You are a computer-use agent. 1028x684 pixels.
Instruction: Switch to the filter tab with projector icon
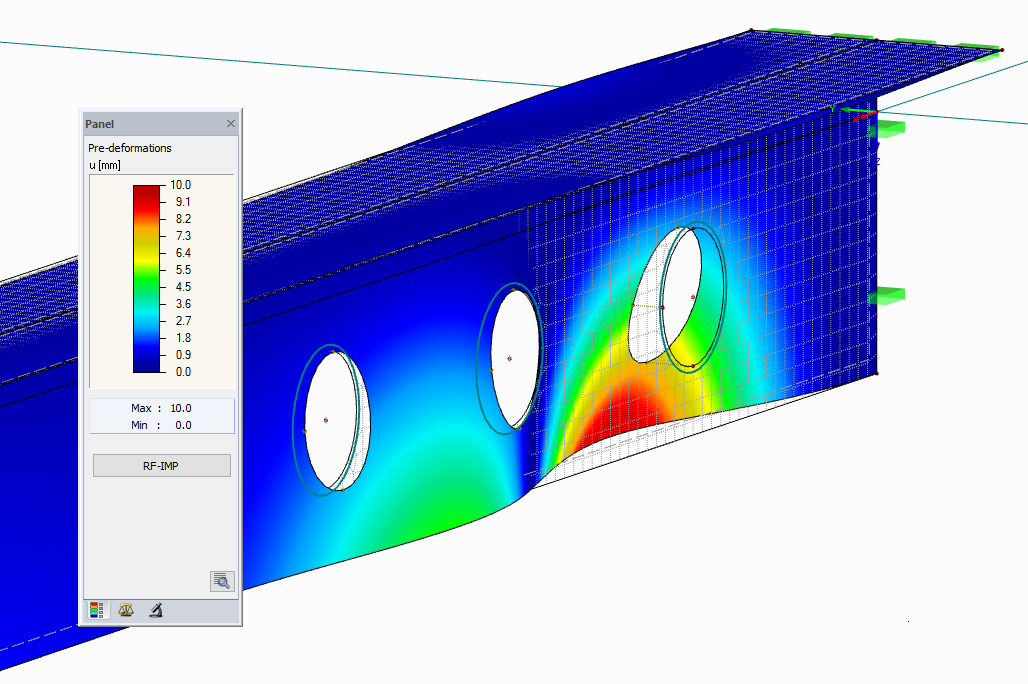point(155,610)
